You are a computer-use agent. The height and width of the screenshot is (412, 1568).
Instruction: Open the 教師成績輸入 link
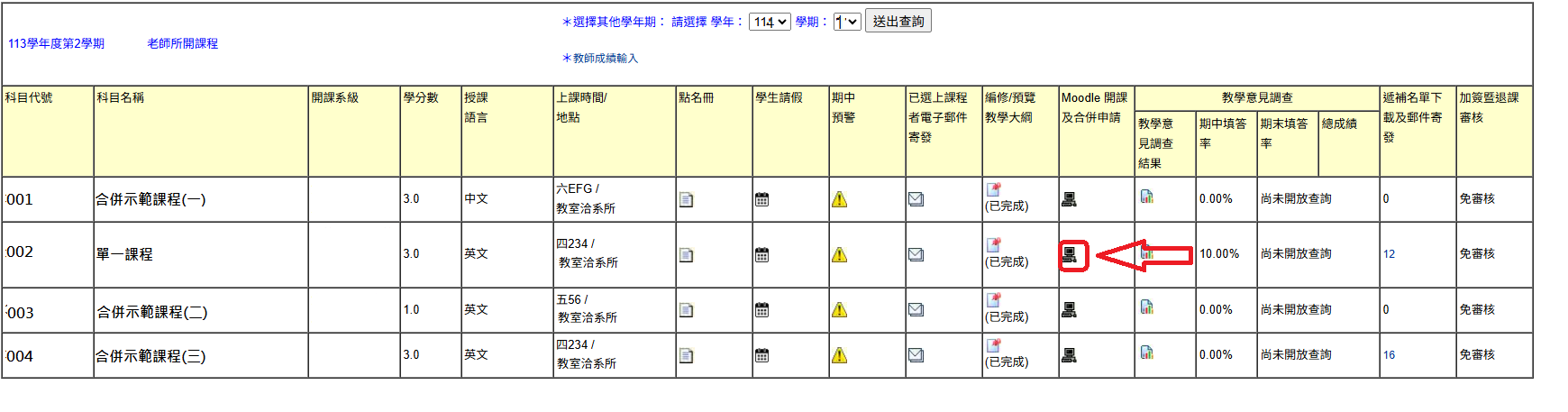(606, 59)
